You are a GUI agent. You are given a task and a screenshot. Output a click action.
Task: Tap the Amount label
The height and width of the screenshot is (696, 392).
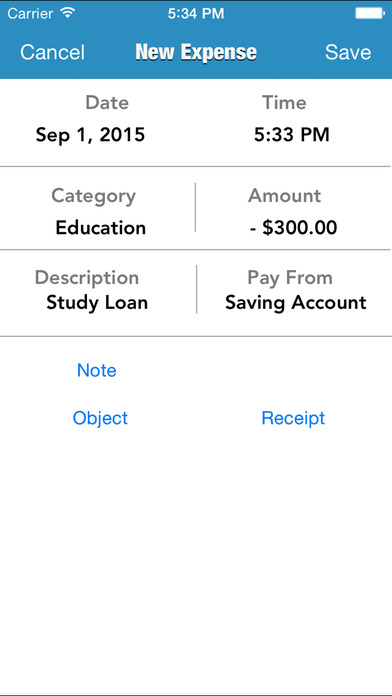pyautogui.click(x=285, y=195)
